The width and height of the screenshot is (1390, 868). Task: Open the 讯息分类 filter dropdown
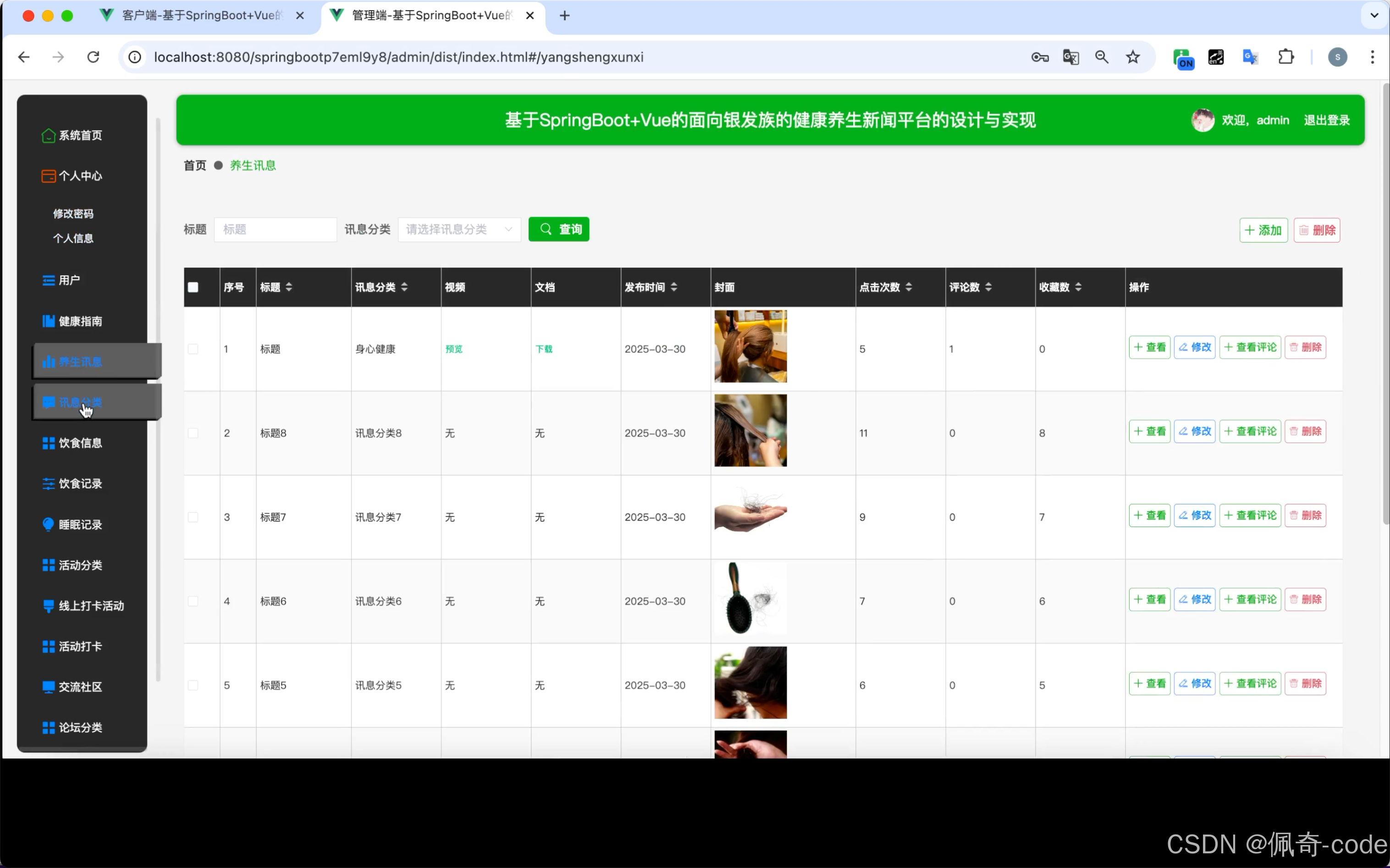pyautogui.click(x=459, y=230)
